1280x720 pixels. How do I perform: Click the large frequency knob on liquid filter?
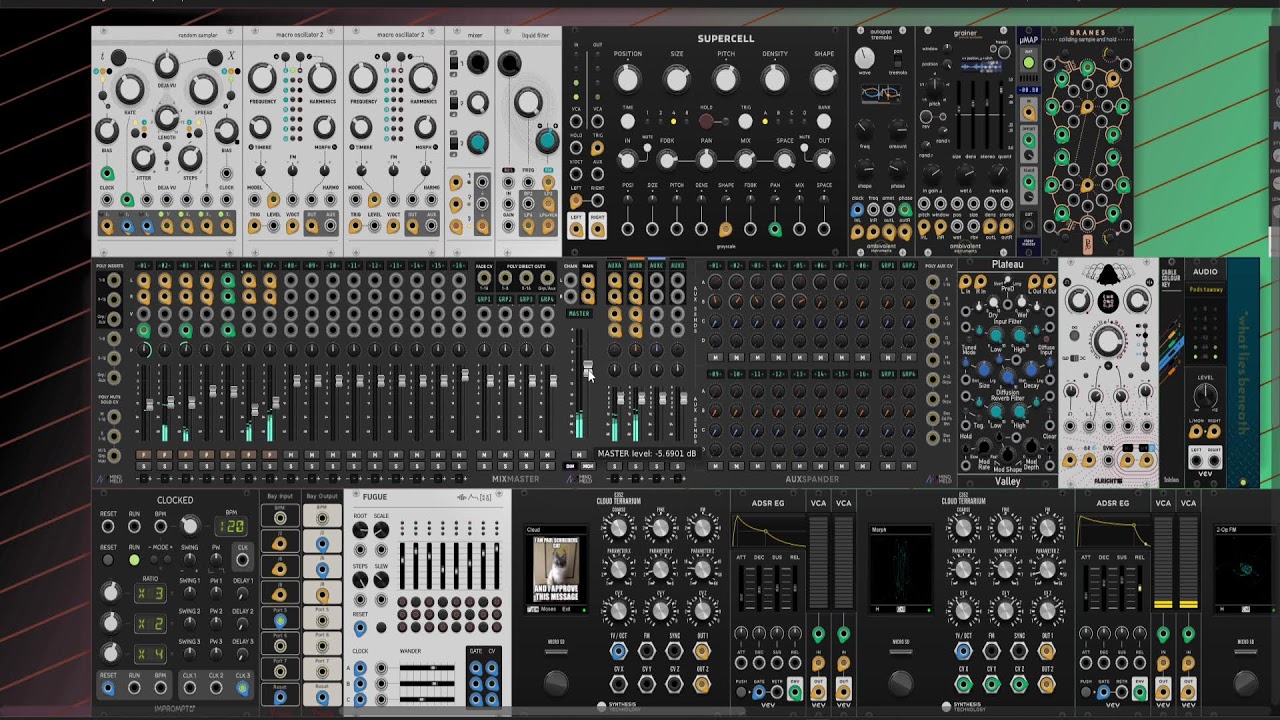tap(528, 102)
